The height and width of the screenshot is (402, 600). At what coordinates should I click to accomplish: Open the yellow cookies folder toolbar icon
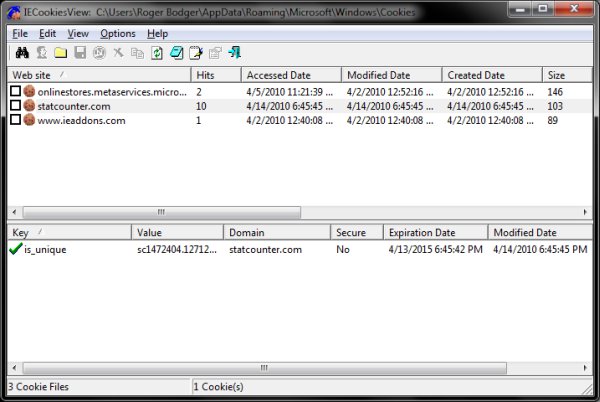60,53
